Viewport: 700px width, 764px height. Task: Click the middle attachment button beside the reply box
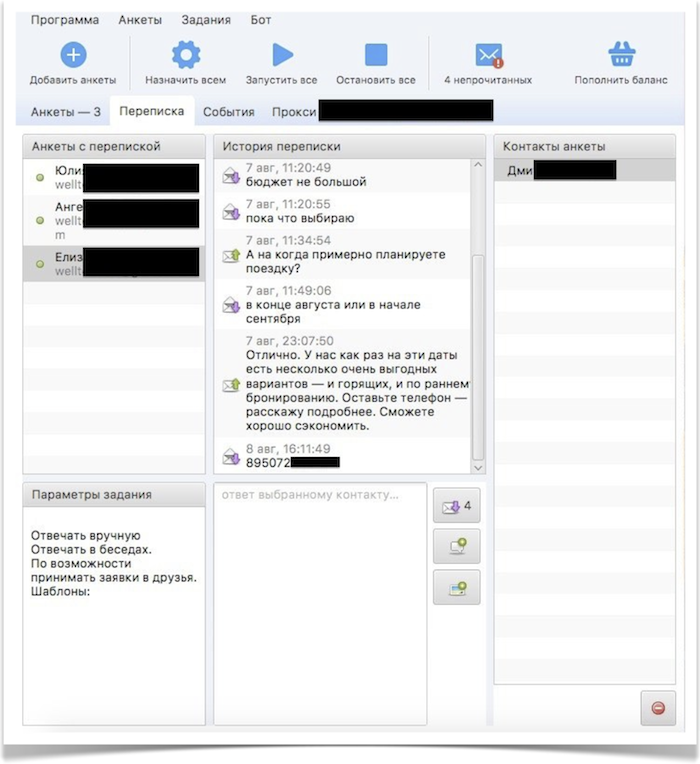(x=456, y=546)
